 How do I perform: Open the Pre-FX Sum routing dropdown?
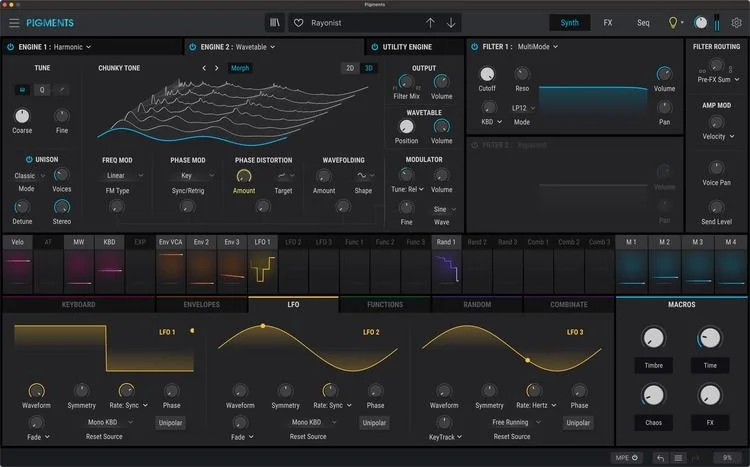coord(718,79)
